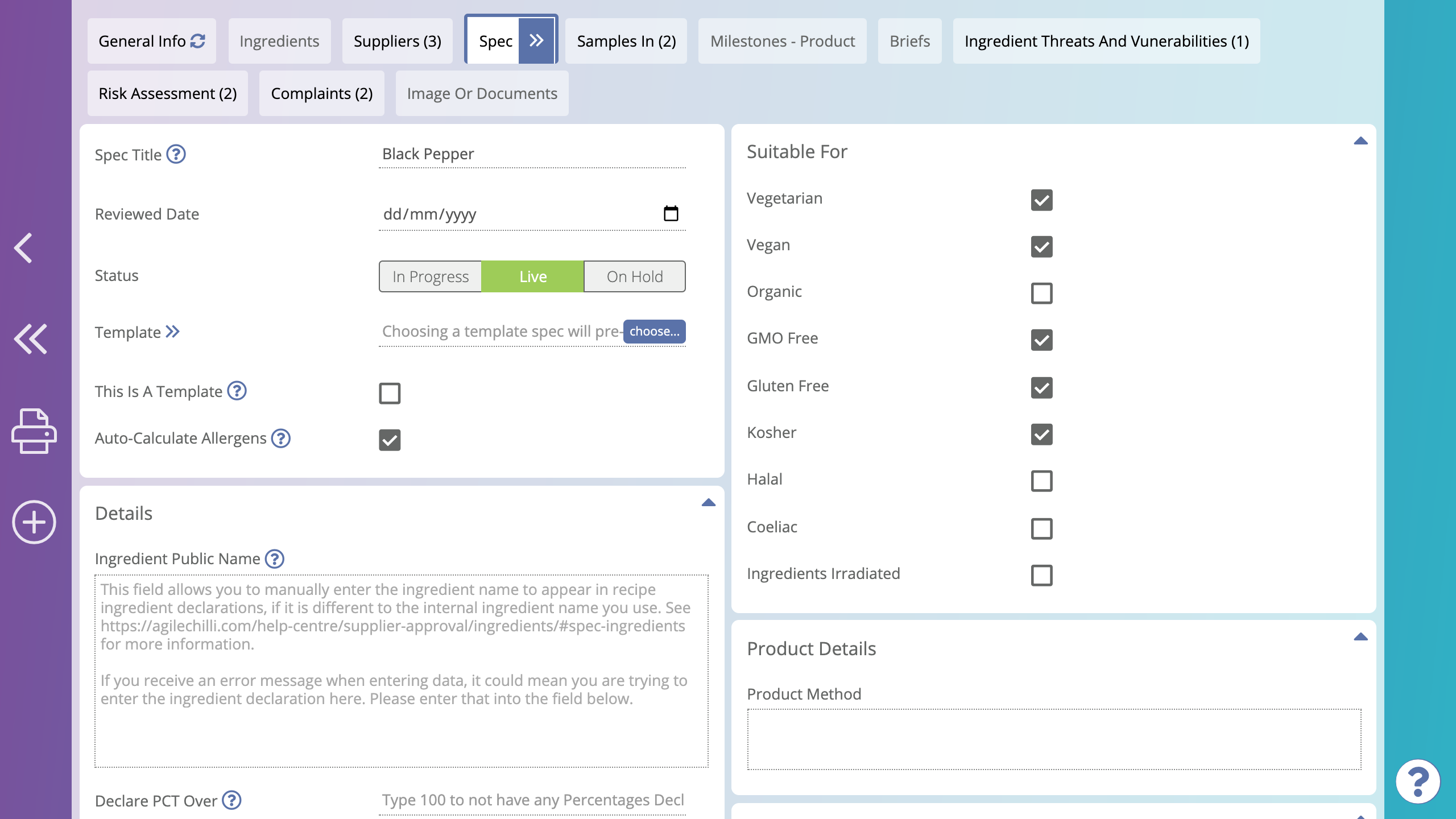Click the double chevron icon on Spec tab

point(535,41)
